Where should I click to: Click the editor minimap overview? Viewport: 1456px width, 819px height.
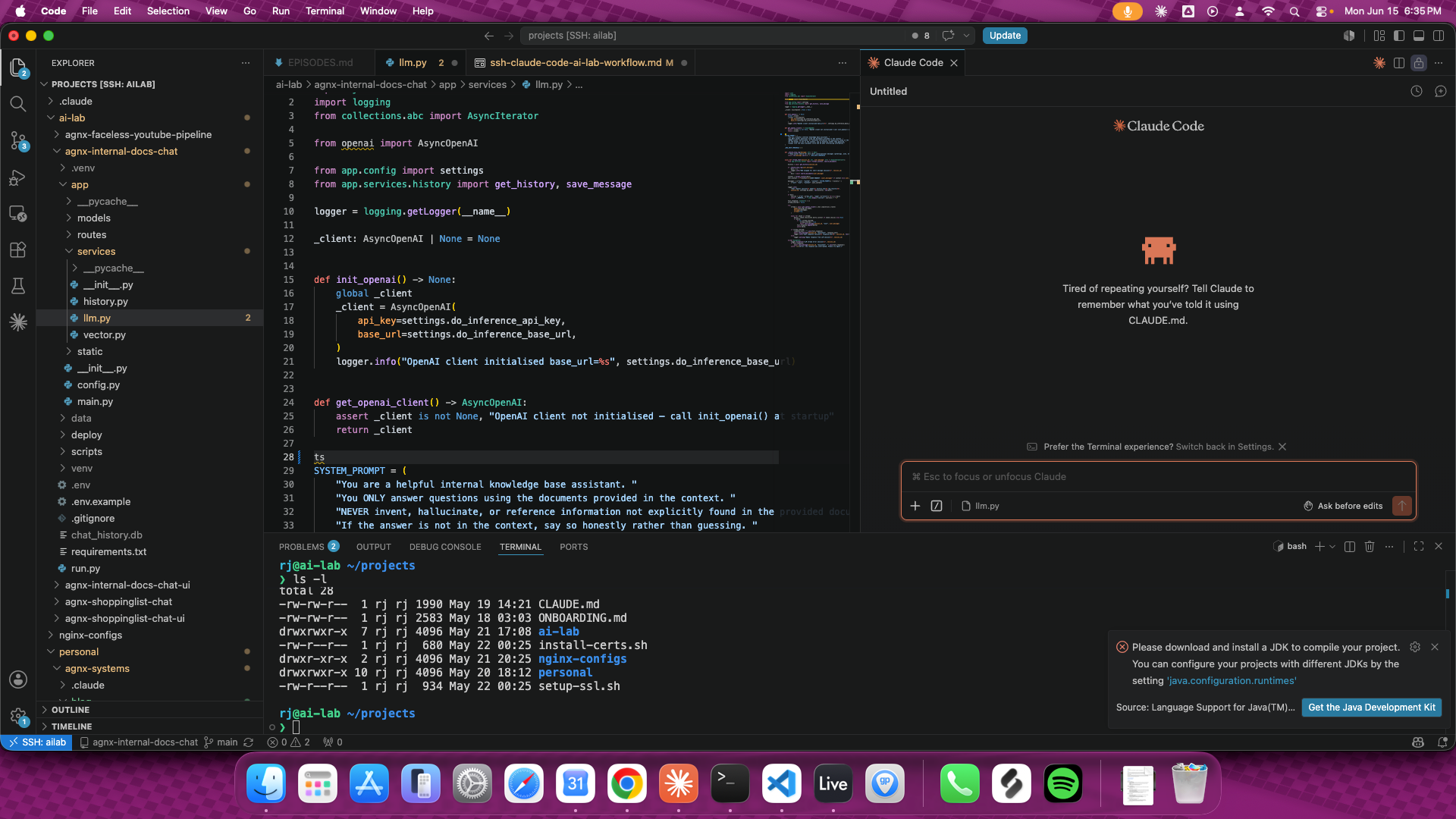click(817, 171)
